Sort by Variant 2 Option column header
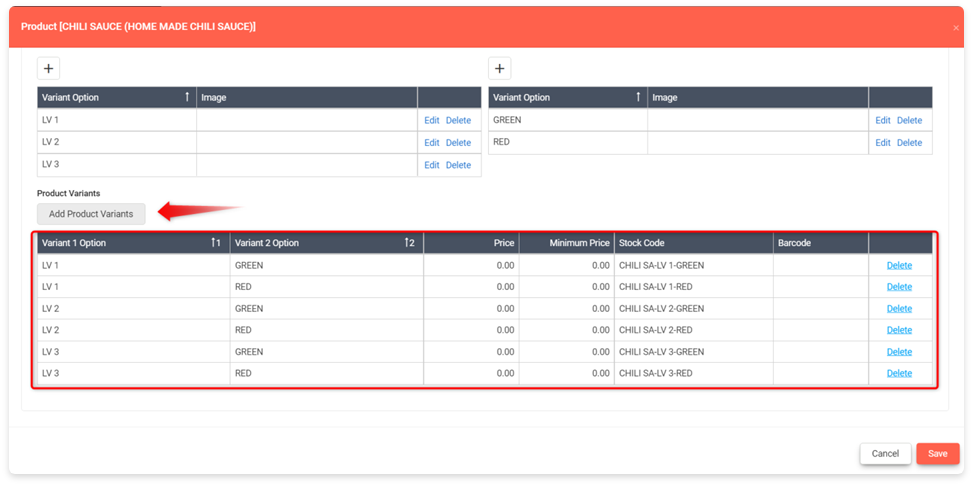Image resolution: width=973 pixels, height=486 pixels. click(325, 243)
